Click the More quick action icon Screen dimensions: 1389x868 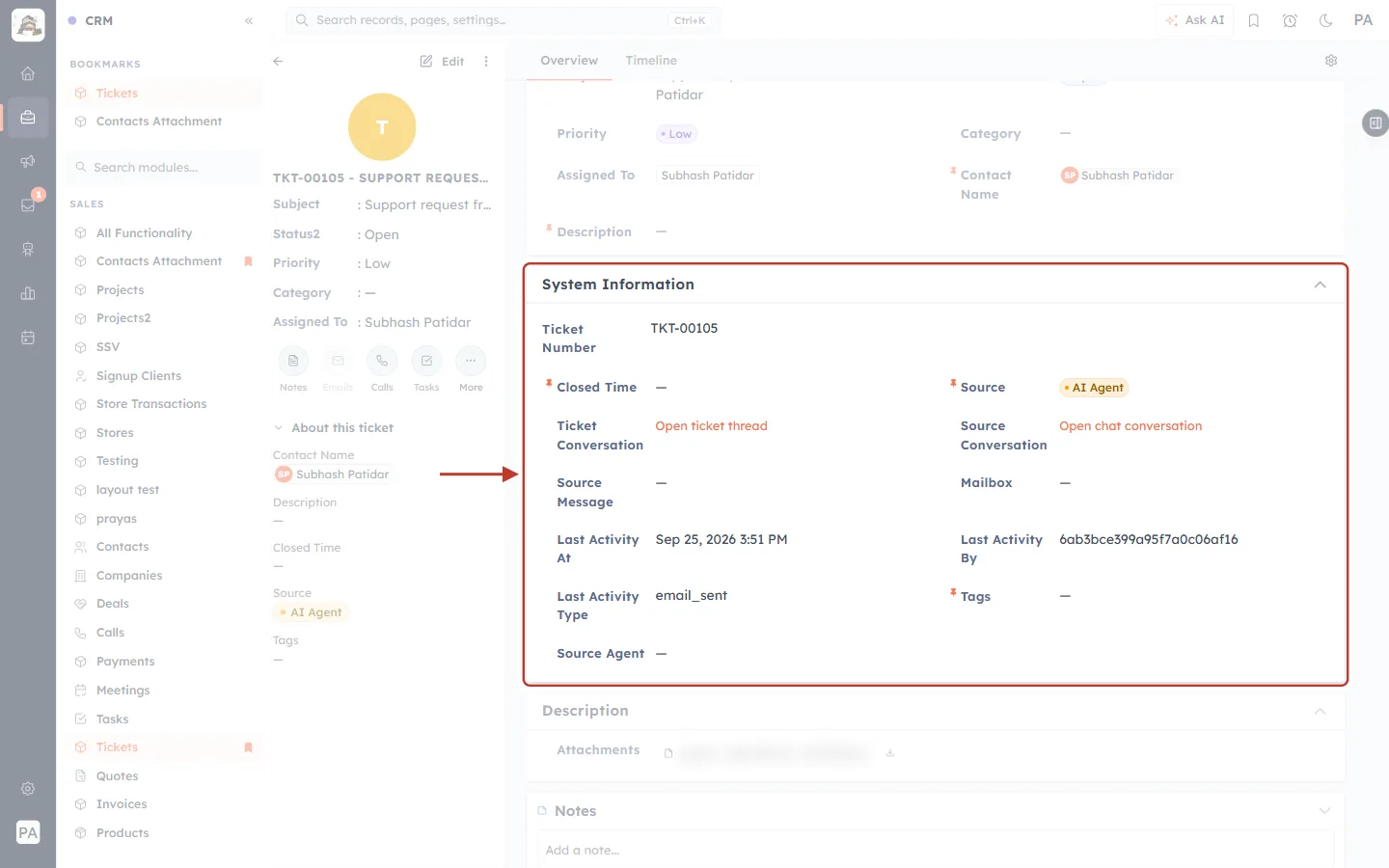[x=471, y=361]
